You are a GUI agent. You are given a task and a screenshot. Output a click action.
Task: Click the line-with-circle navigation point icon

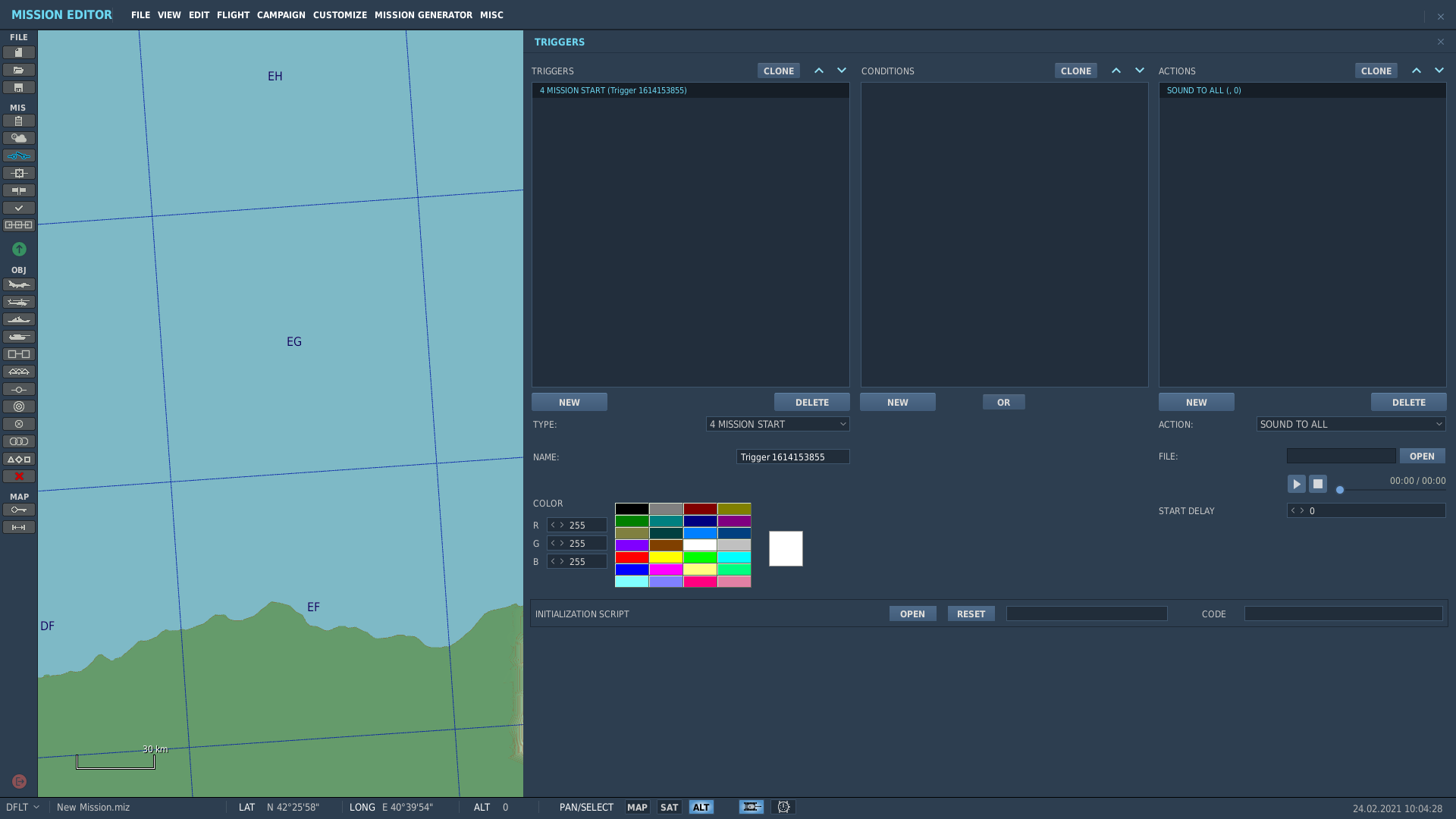click(19, 389)
